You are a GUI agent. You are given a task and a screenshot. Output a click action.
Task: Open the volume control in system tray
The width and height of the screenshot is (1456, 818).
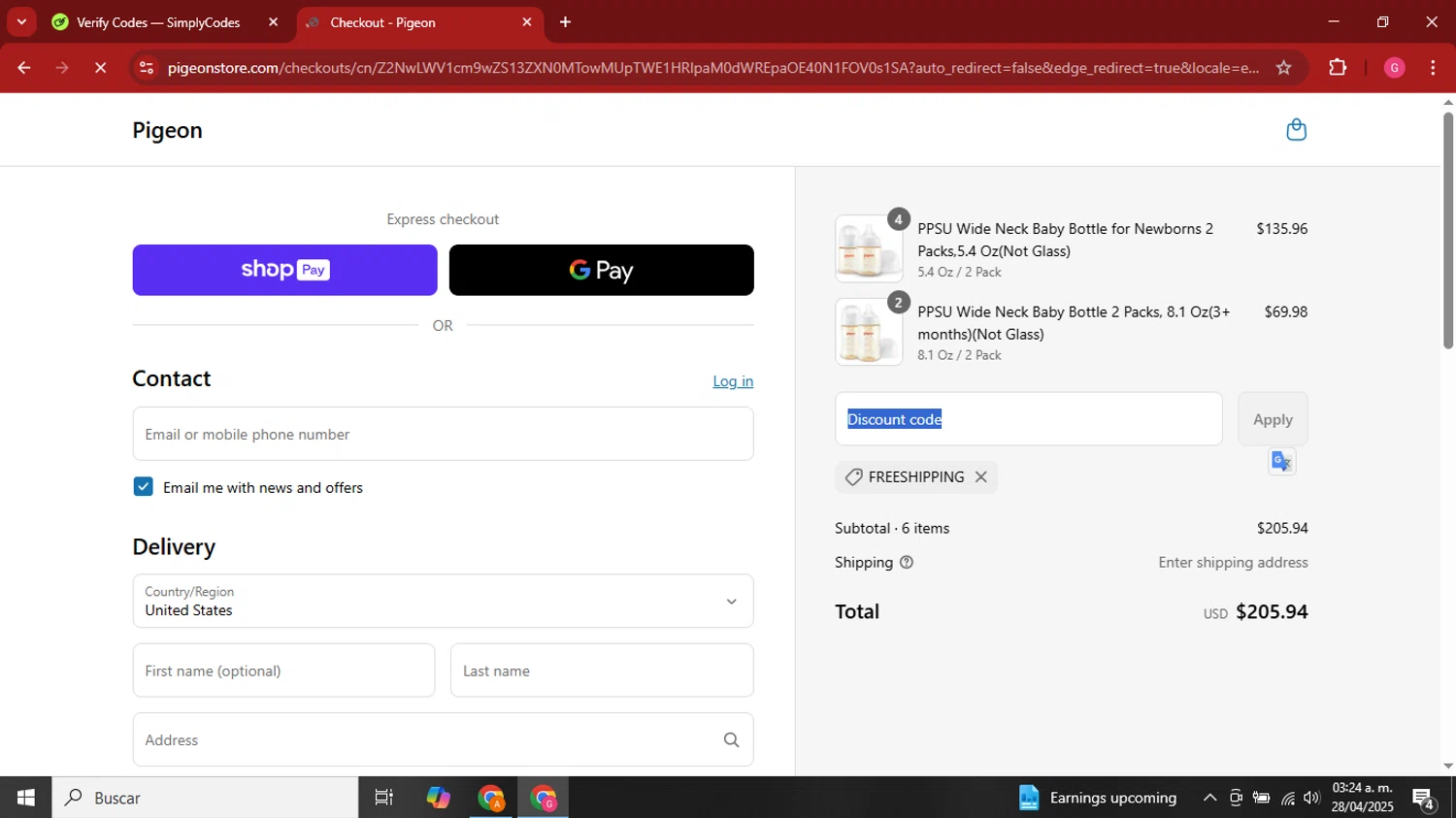point(1311,798)
